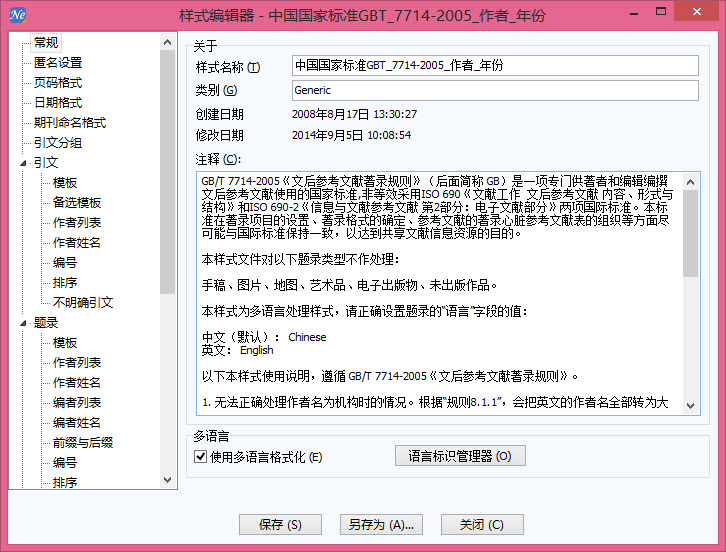
Task: Select 前缀与后缀 tree item
Action: coord(83,443)
